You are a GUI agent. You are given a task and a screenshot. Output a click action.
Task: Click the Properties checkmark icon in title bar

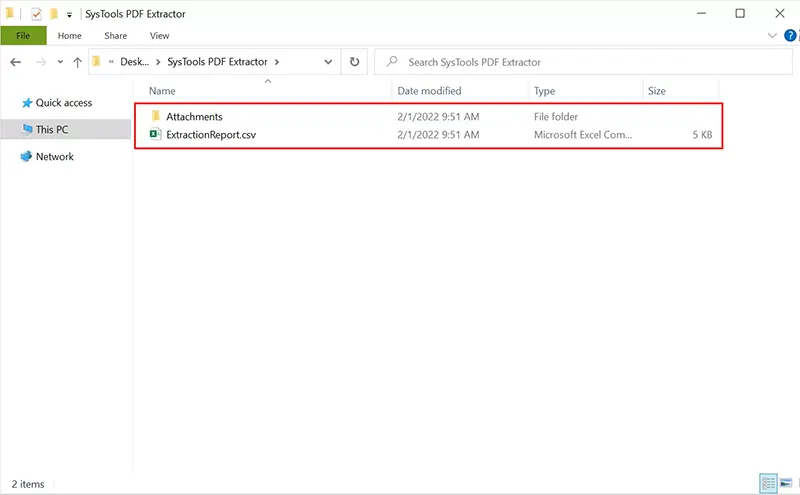[36, 14]
